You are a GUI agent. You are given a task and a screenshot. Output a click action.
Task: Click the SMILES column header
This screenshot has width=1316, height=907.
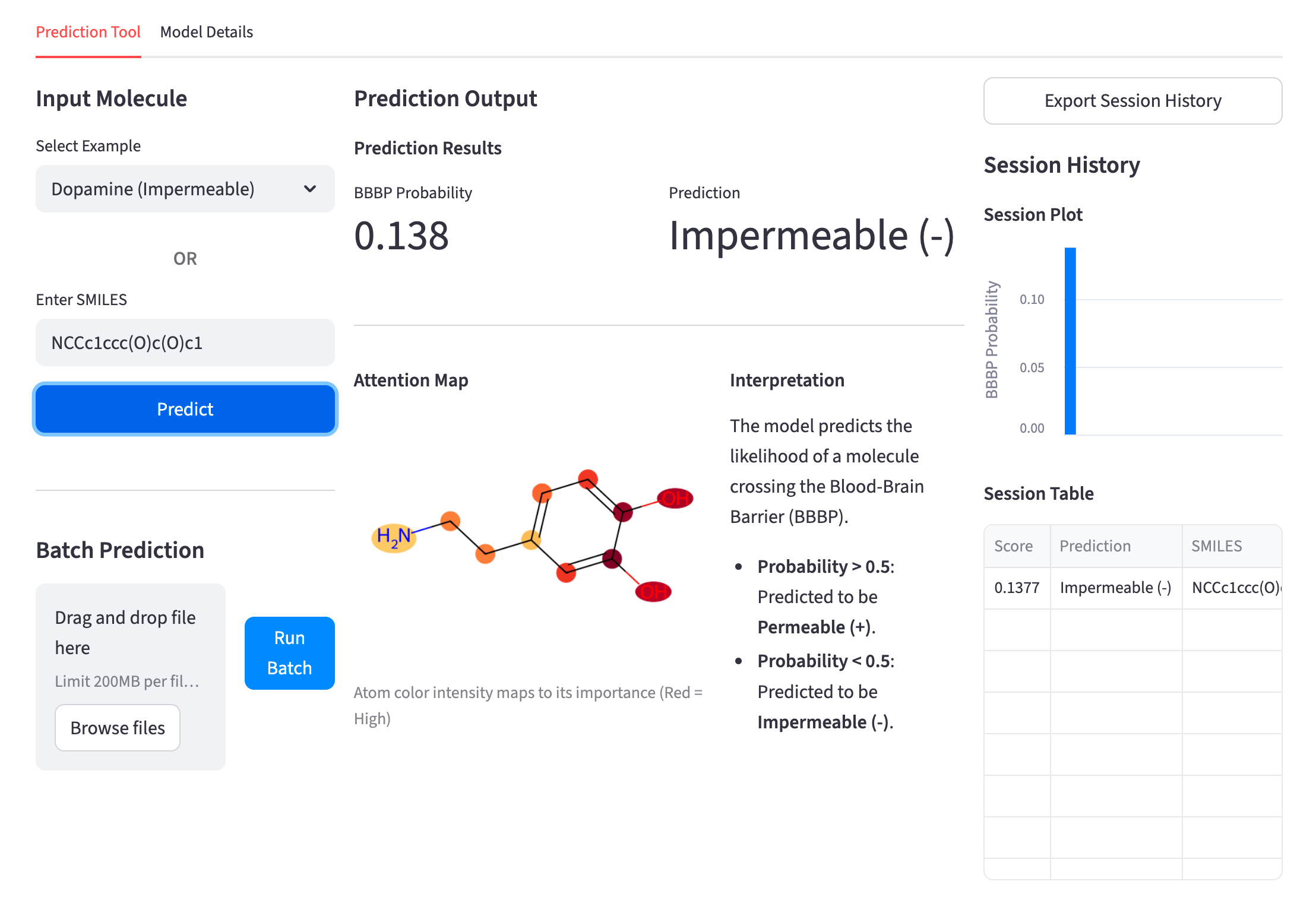pos(1216,546)
